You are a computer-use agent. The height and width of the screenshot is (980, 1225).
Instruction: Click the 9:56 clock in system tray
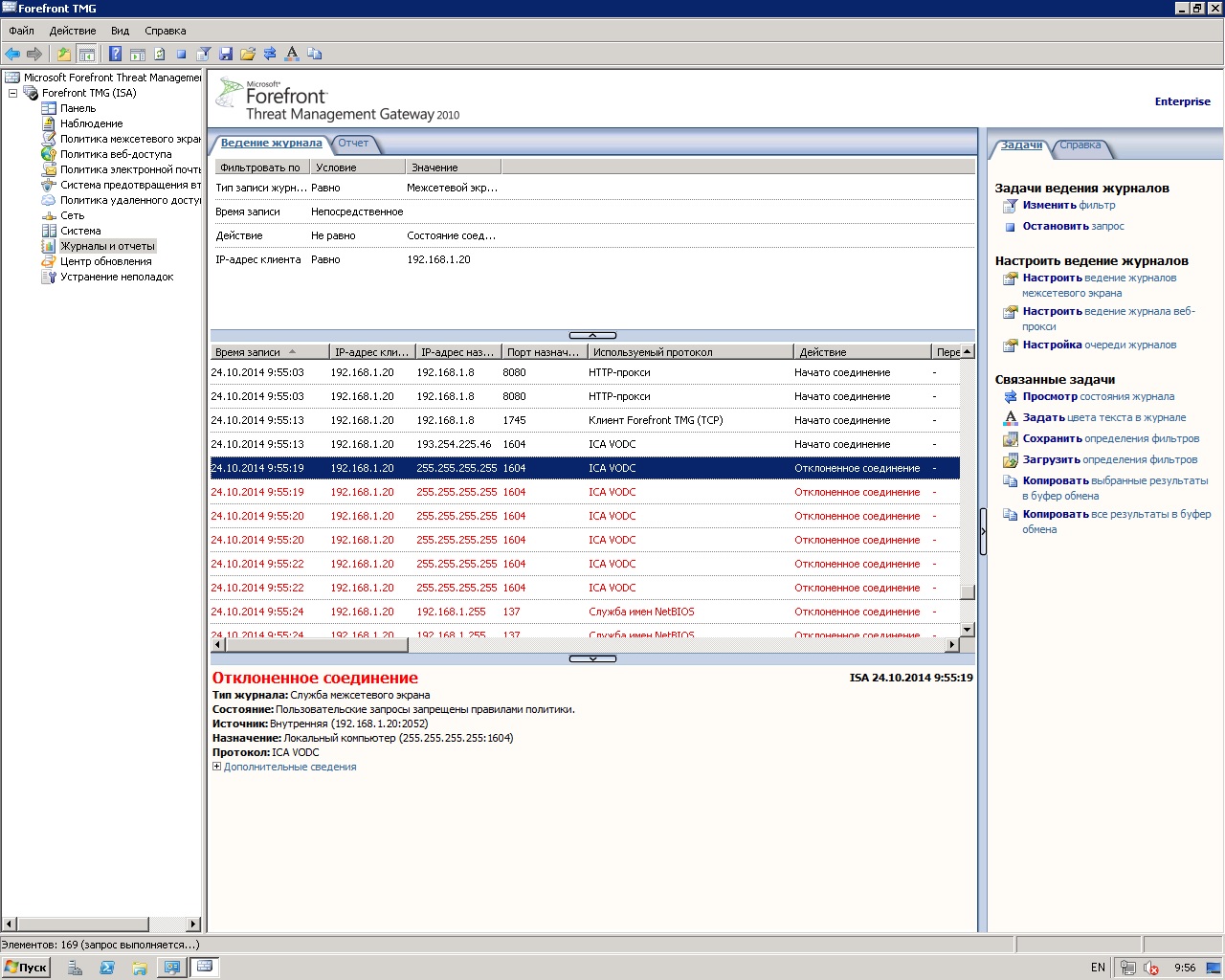coord(1185,968)
